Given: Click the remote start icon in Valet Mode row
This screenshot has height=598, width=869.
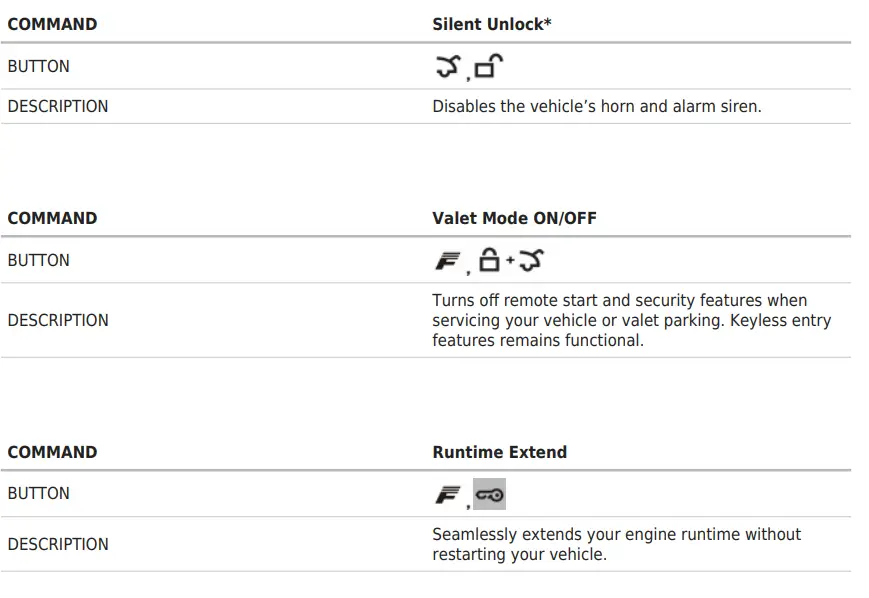Looking at the screenshot, I should 531,262.
